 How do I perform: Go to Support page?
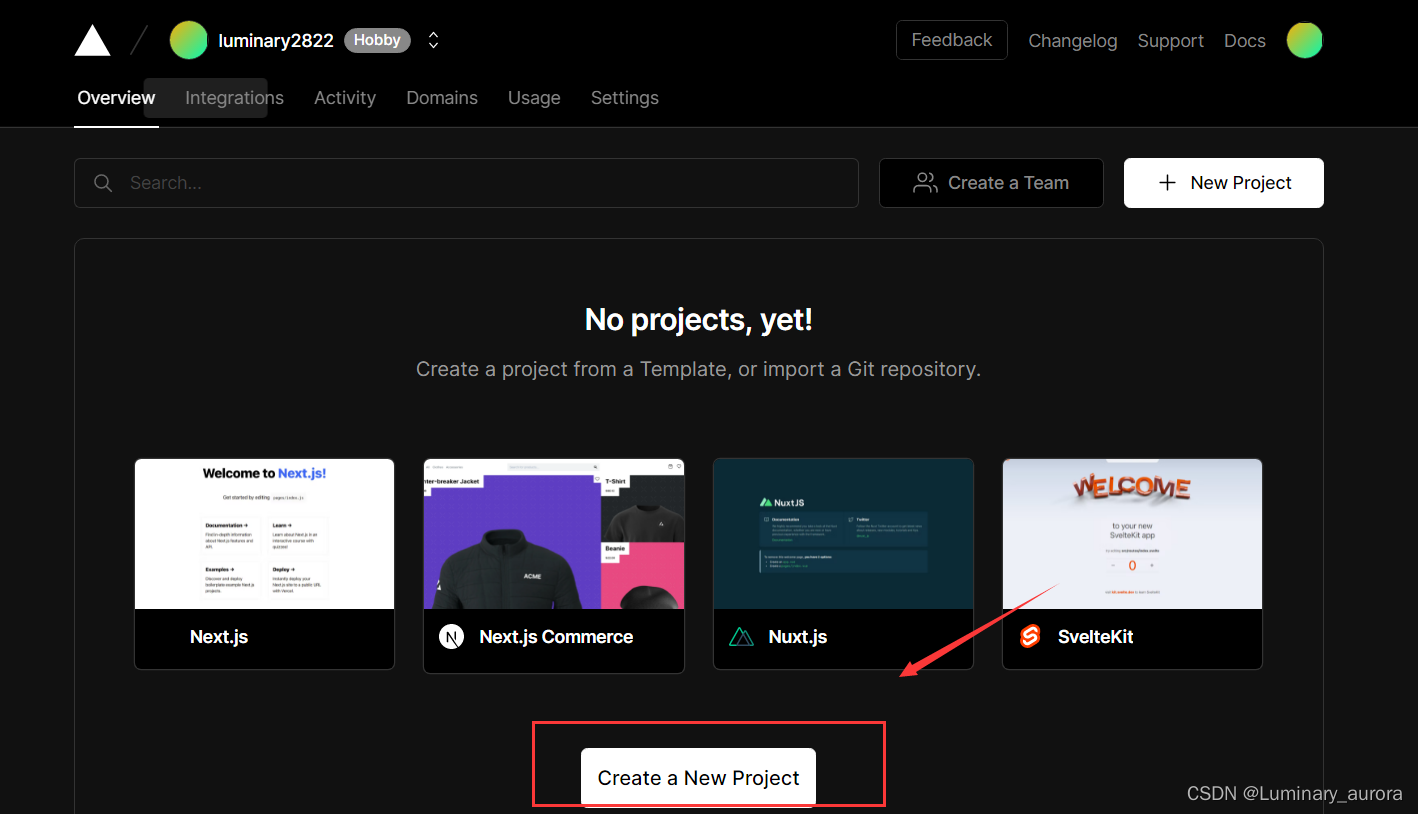(x=1170, y=41)
